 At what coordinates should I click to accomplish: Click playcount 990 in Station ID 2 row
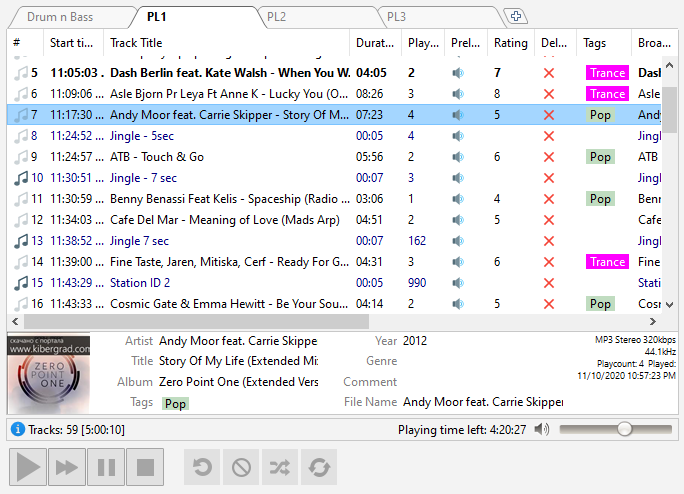tap(417, 283)
